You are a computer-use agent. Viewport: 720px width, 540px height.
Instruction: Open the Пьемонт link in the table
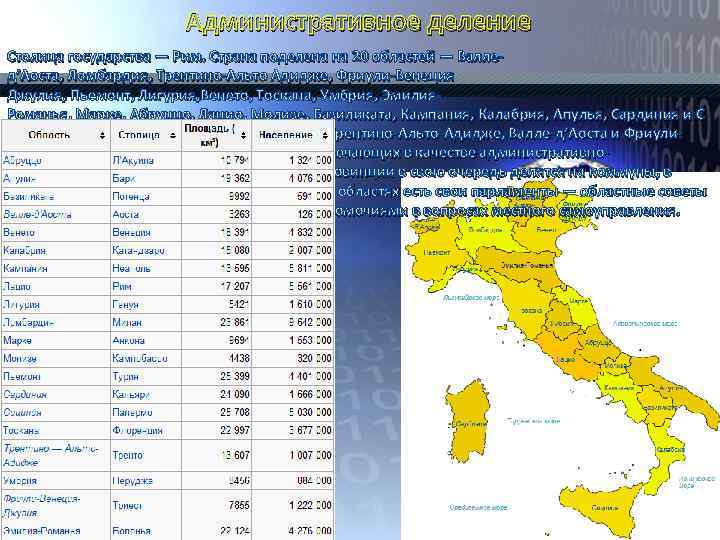coord(22,377)
